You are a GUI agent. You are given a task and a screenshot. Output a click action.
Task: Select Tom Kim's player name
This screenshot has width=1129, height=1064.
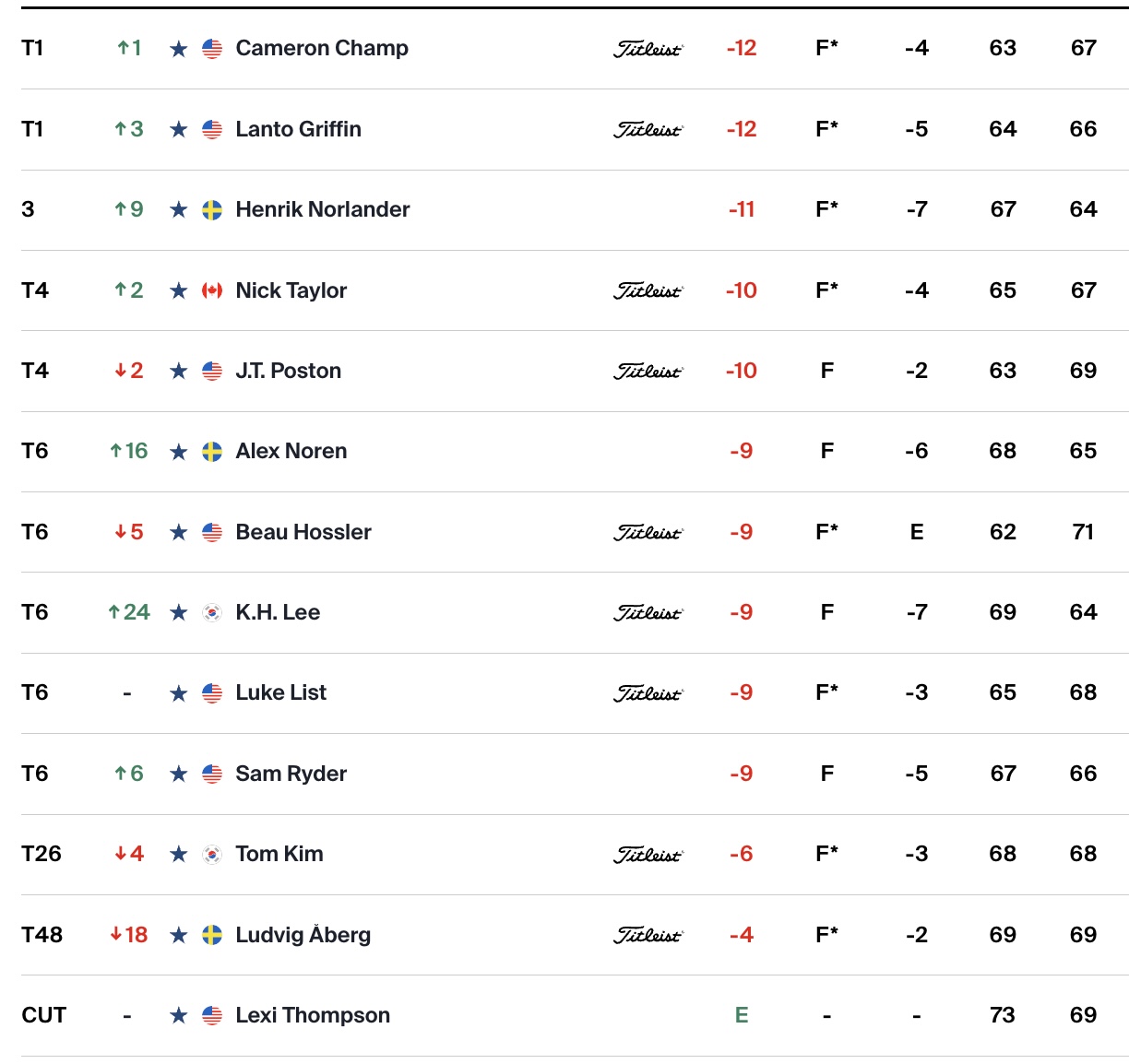point(279,854)
